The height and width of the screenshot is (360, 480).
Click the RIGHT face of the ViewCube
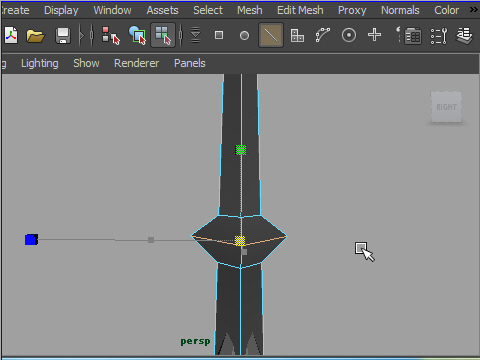[x=446, y=107]
